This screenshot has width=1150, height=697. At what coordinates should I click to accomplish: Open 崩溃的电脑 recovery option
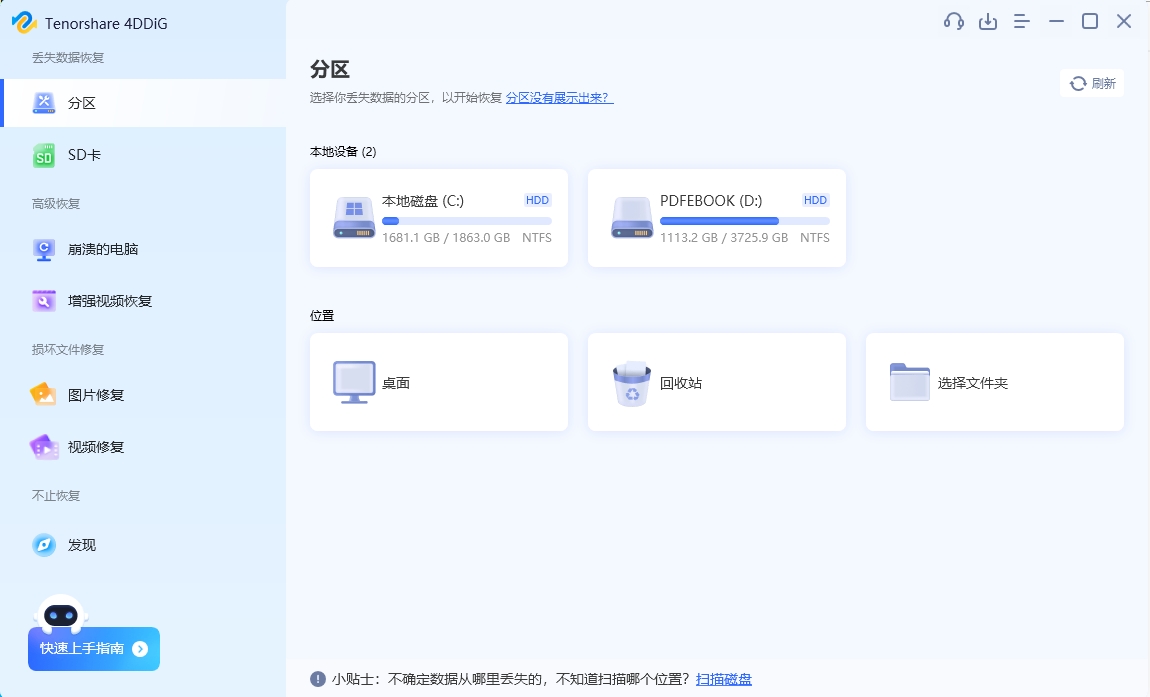(x=143, y=249)
